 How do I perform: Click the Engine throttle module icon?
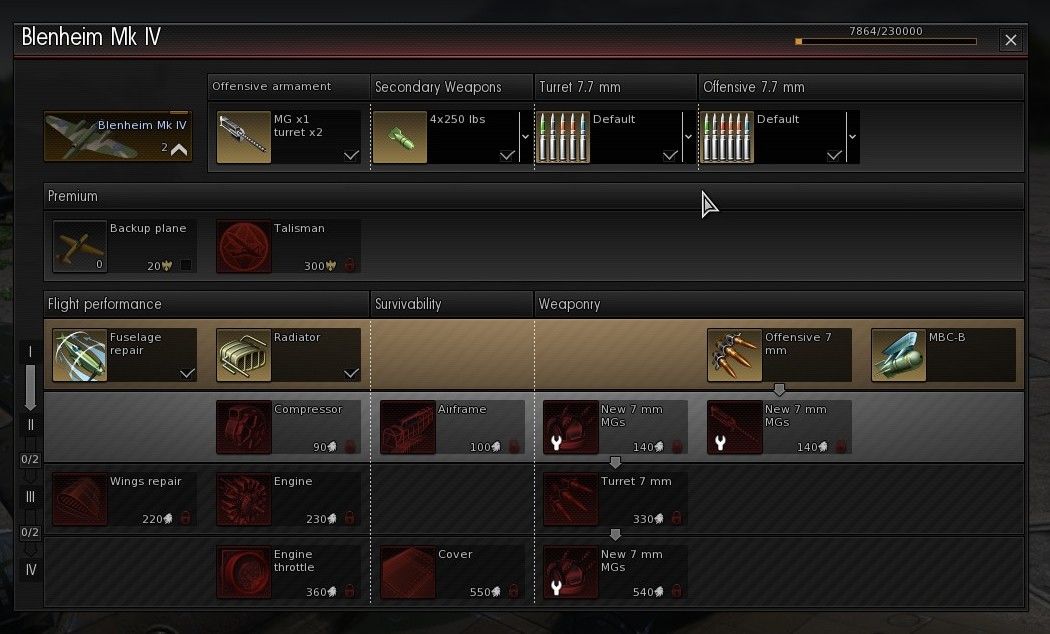(244, 572)
